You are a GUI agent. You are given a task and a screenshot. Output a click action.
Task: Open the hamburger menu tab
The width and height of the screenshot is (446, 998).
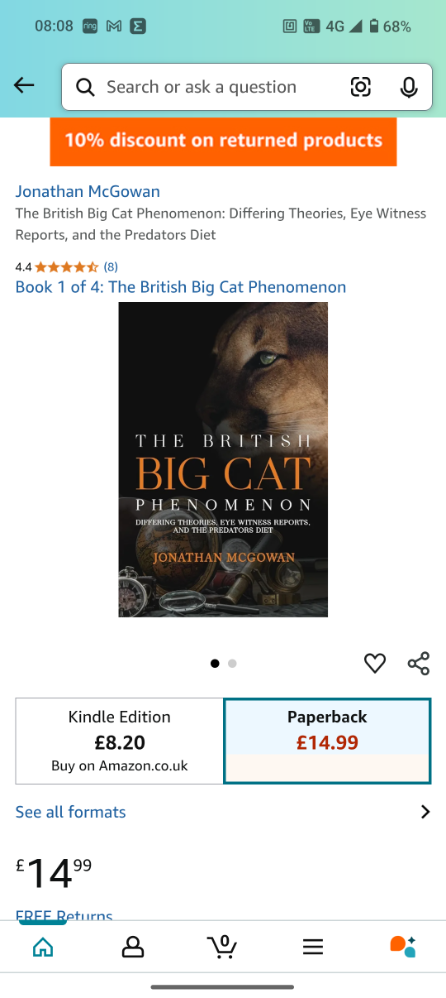tap(312, 947)
